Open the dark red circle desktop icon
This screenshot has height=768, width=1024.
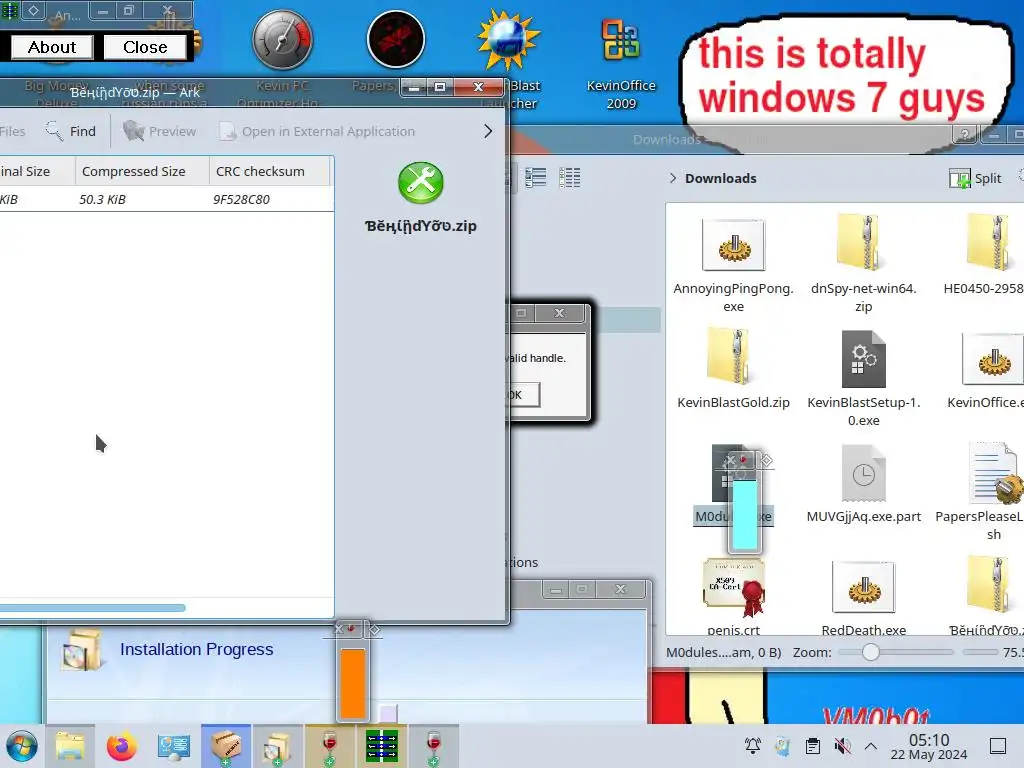(396, 40)
